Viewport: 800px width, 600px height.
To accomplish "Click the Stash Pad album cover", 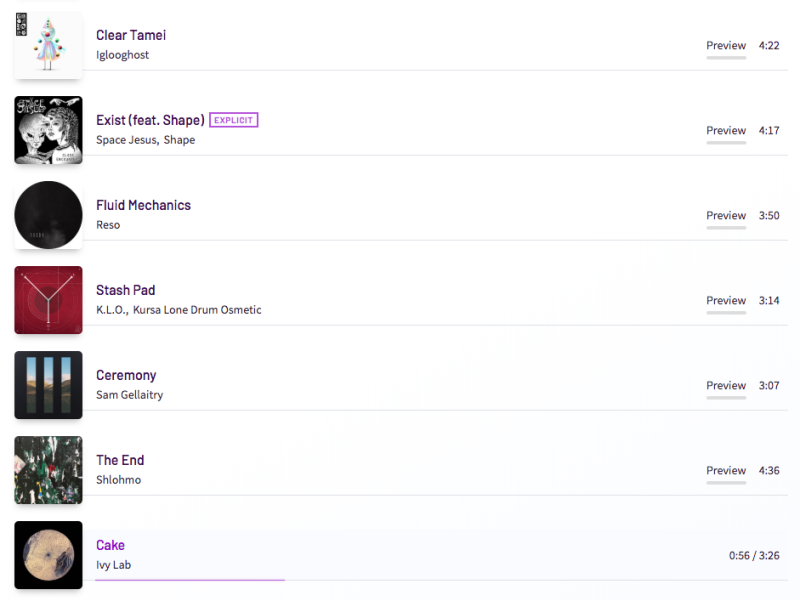I will (x=47, y=300).
